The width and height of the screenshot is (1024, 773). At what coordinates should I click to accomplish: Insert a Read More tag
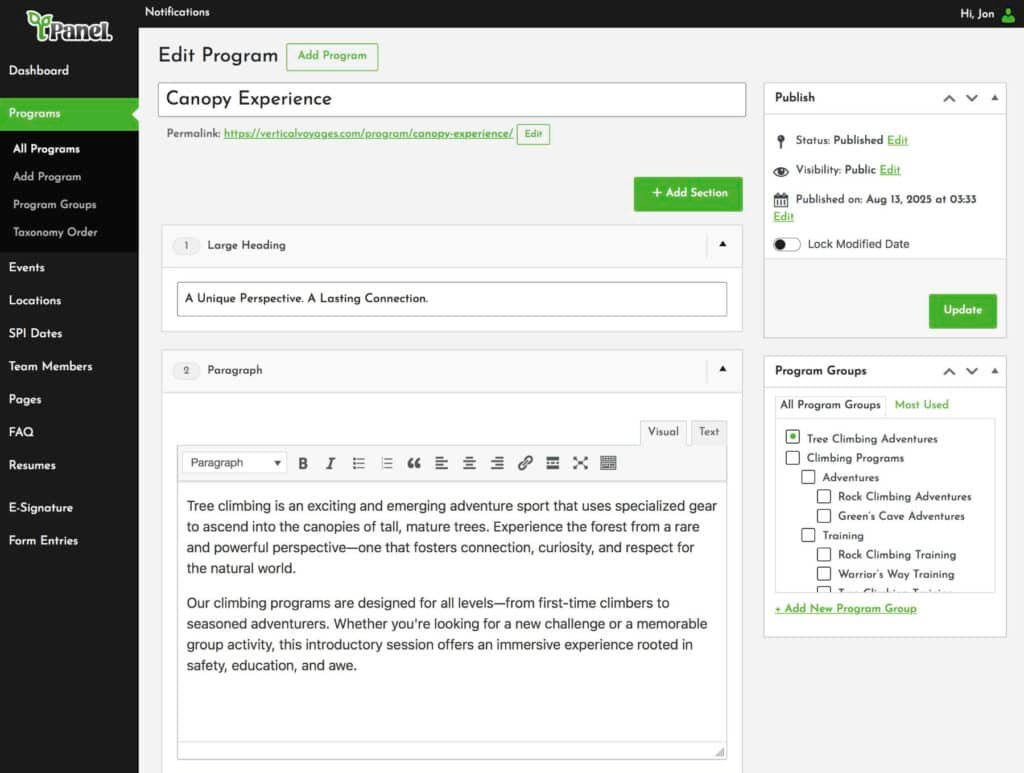(552, 463)
